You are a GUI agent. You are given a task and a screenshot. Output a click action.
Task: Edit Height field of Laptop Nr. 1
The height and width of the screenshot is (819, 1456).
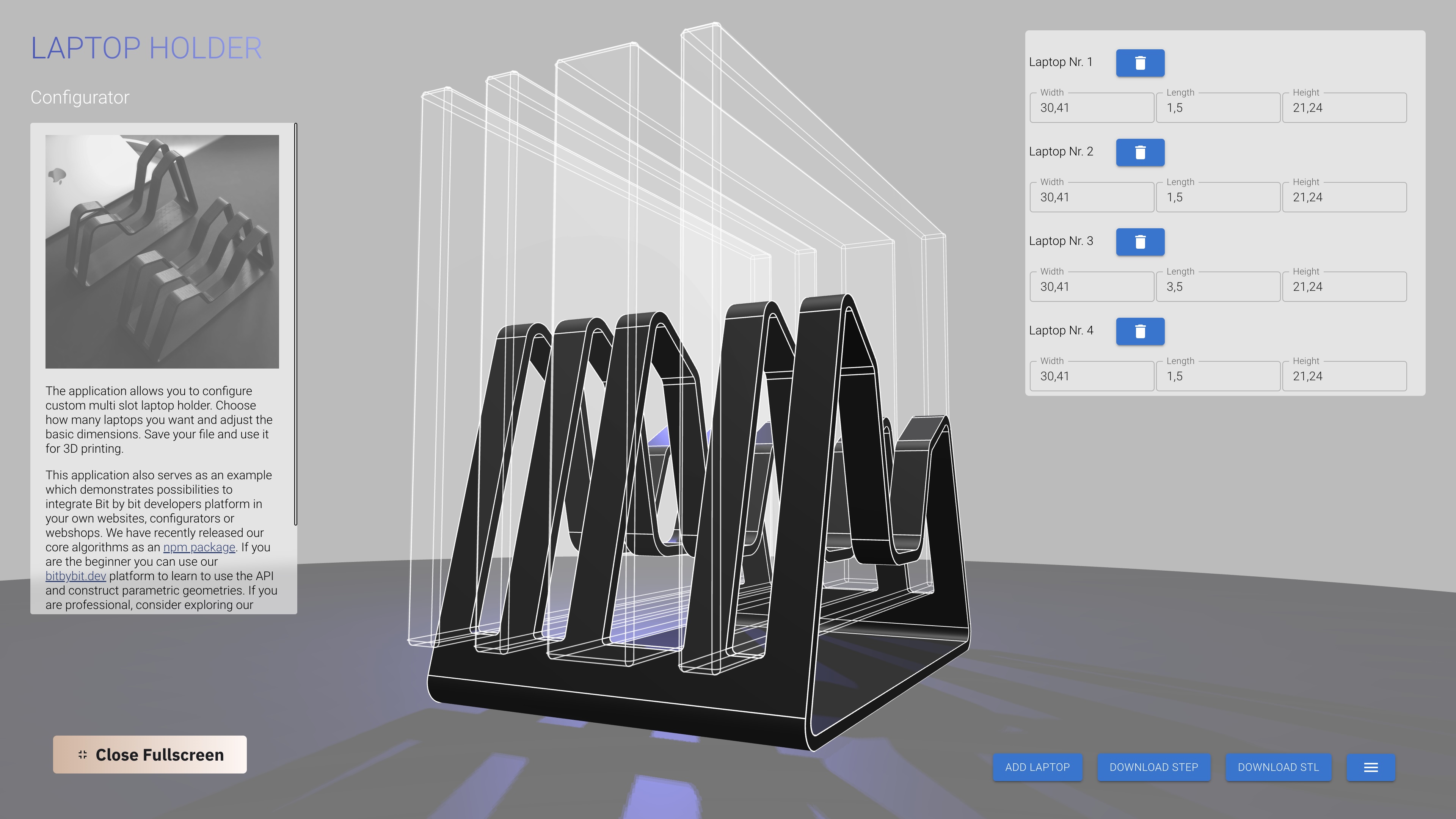pos(1344,107)
